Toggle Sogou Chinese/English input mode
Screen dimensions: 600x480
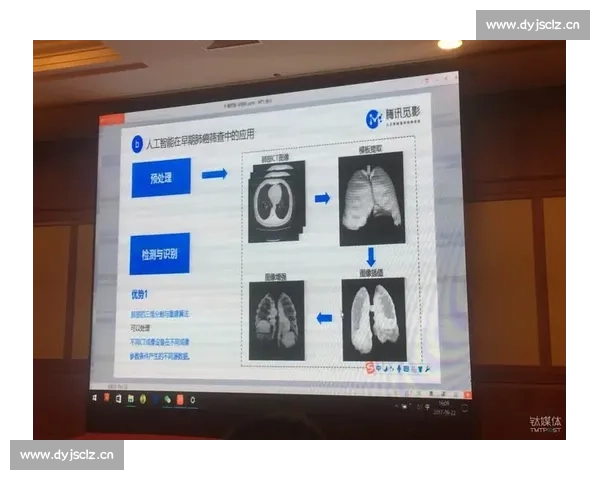(x=378, y=368)
